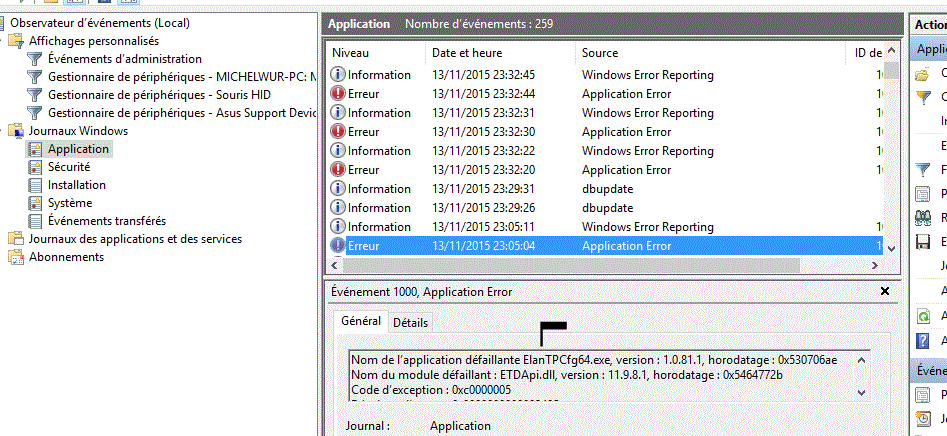Click the event list horizontal scrollbar left arrow

point(335,265)
